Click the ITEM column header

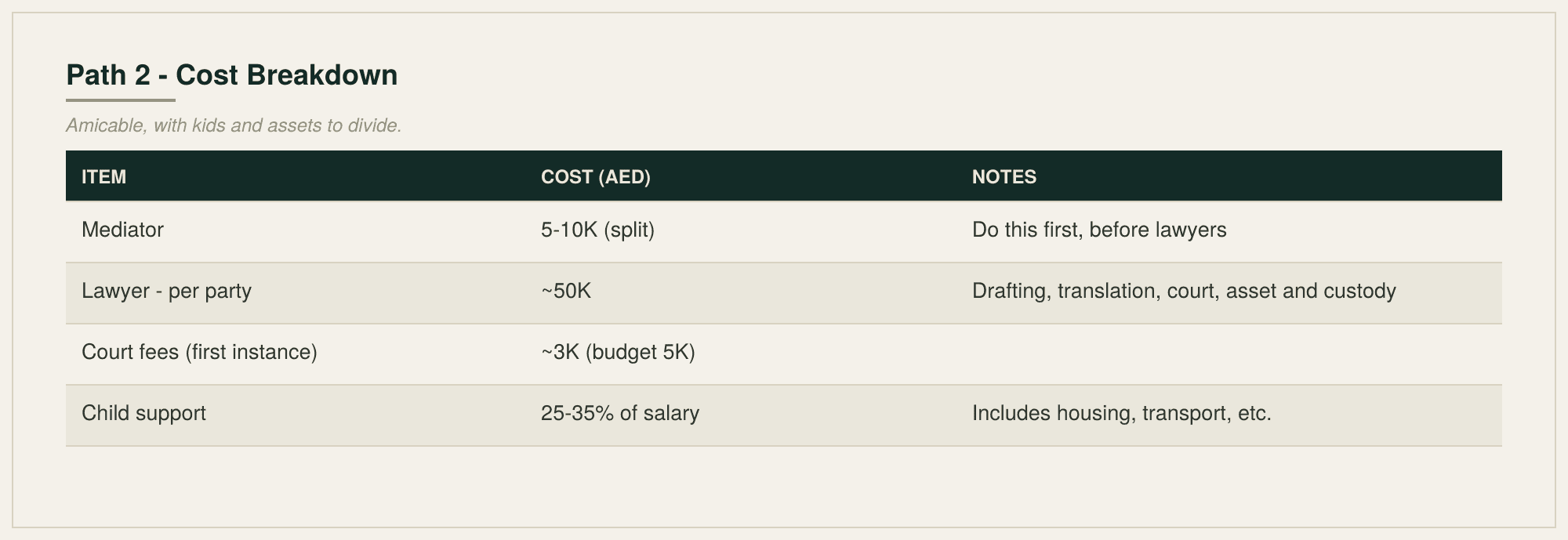[103, 177]
